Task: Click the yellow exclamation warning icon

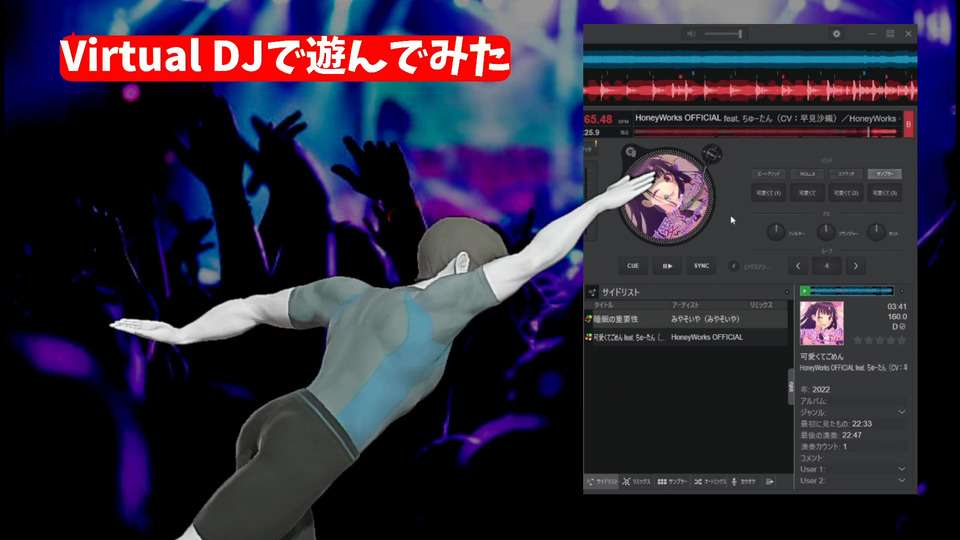Action: tap(596, 144)
